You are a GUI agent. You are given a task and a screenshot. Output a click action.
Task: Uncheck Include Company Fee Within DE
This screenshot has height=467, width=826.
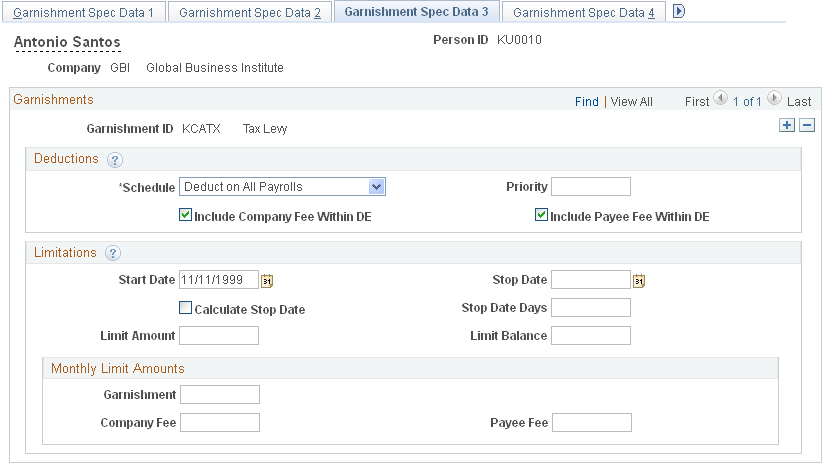(x=185, y=215)
